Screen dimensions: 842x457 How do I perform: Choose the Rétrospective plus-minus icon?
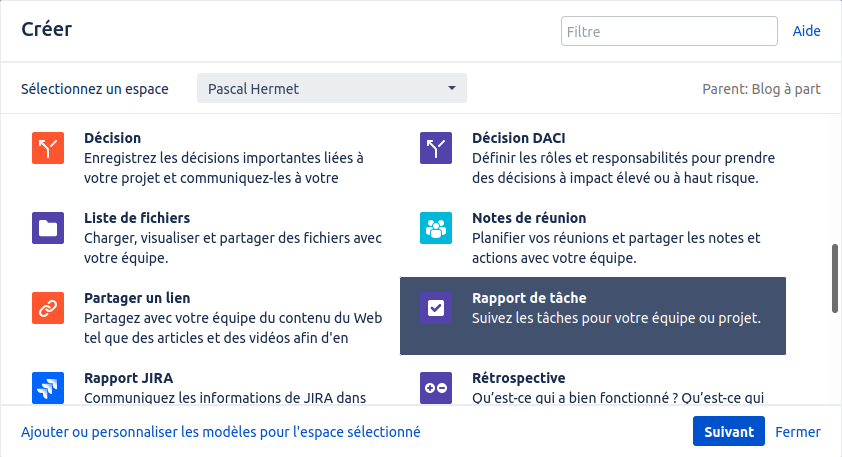(435, 388)
